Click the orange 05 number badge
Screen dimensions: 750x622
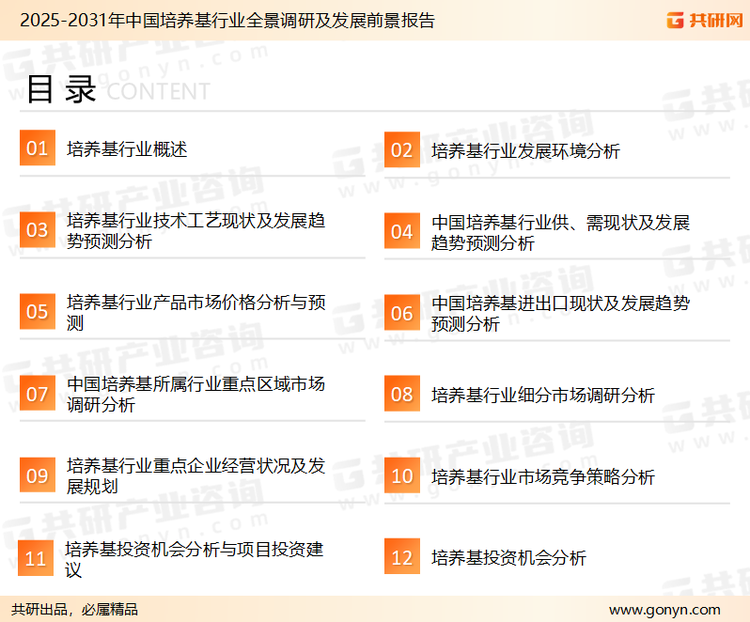coord(37,311)
